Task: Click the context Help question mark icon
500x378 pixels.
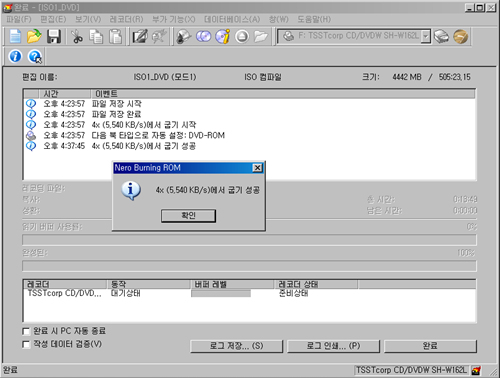Action: tap(35, 56)
